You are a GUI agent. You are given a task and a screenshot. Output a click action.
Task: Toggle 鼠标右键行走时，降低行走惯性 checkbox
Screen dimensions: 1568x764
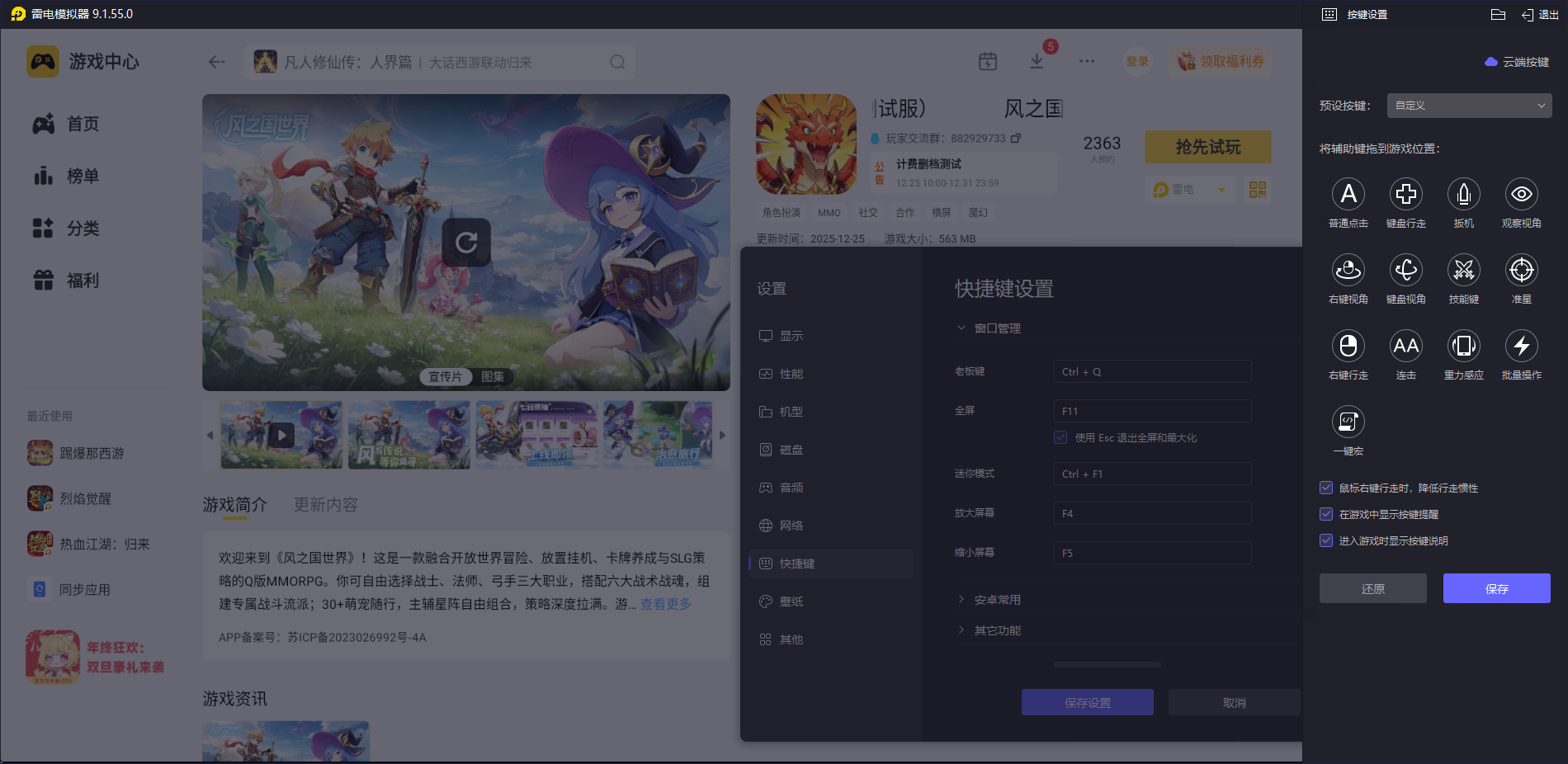click(x=1326, y=488)
